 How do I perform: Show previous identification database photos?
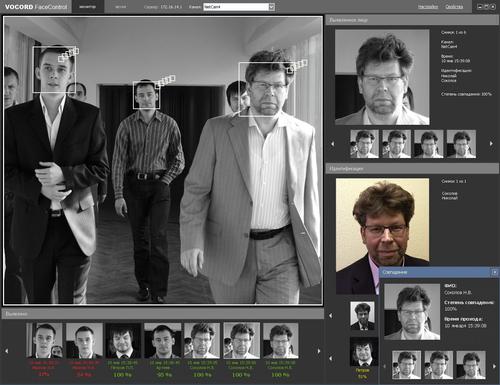tap(331, 315)
